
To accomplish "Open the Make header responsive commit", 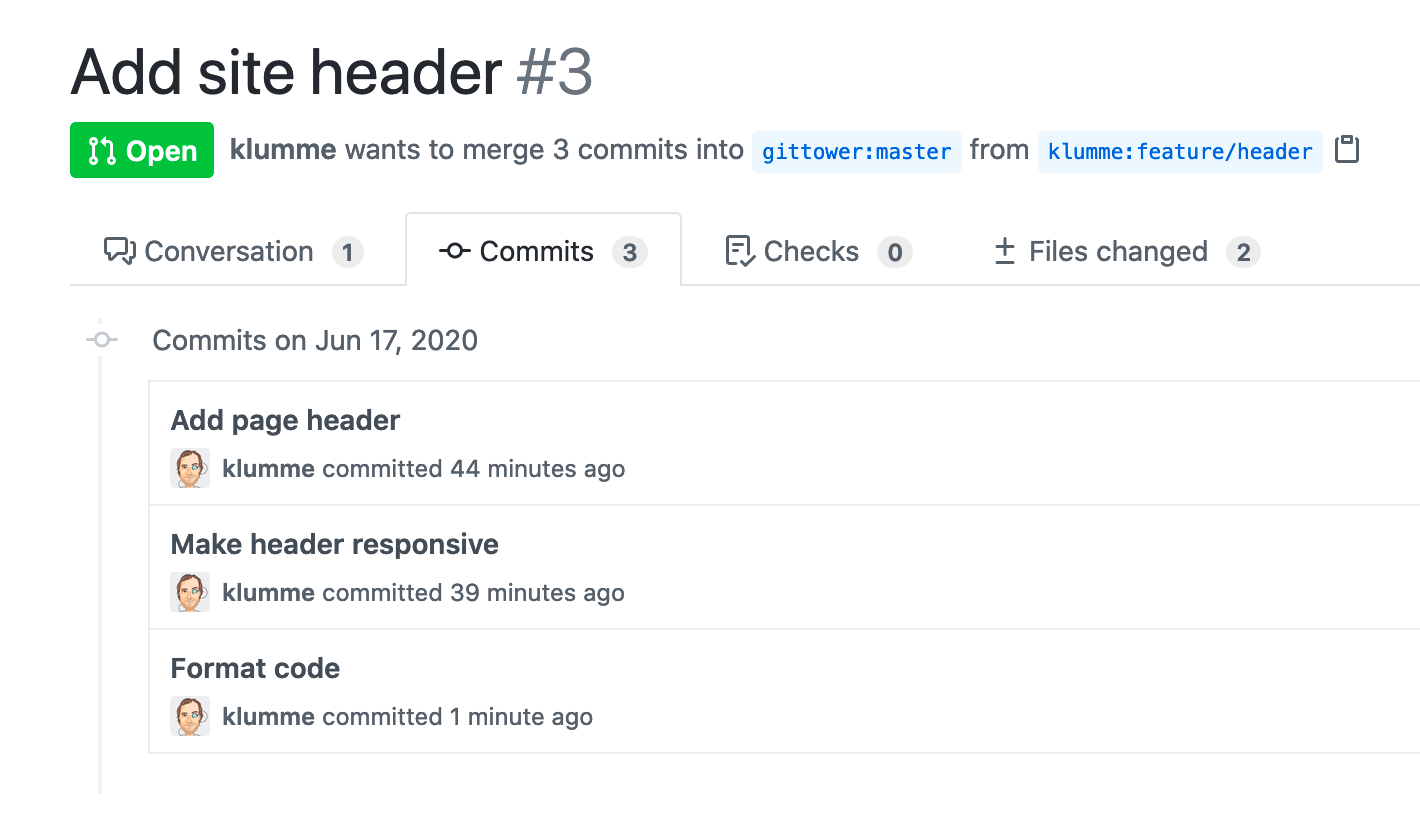I will coord(335,544).
